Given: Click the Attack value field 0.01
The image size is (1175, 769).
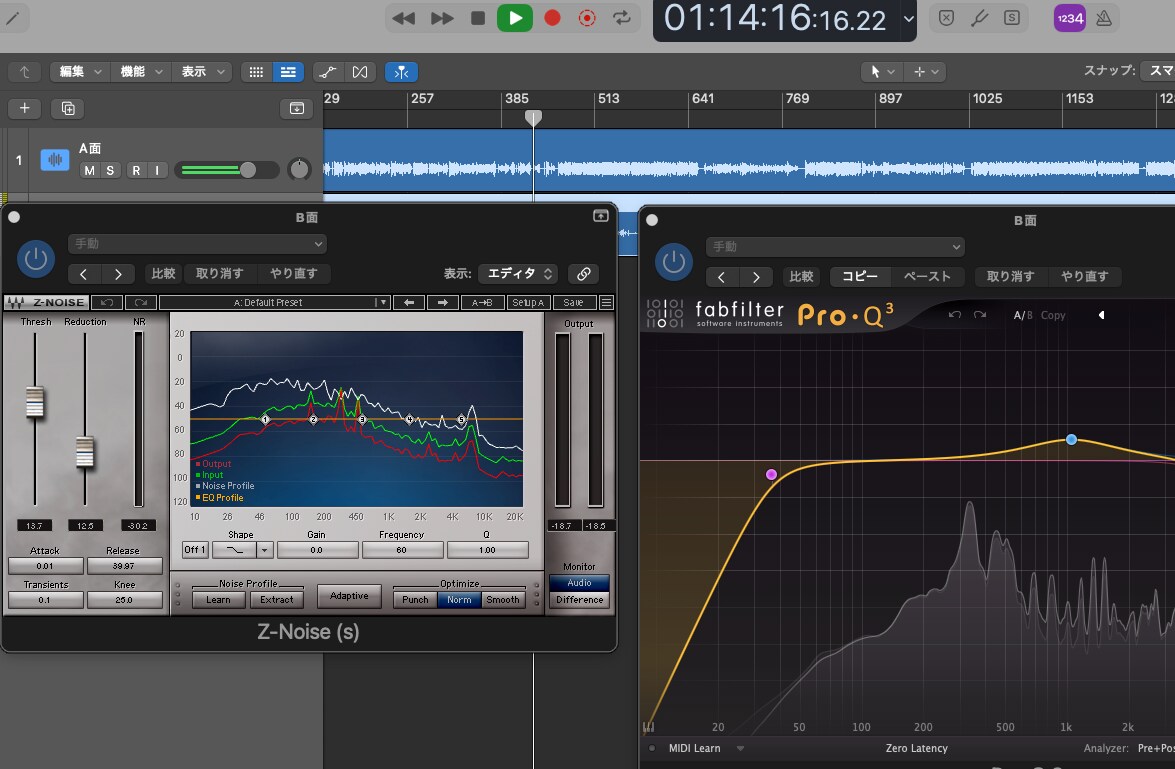Looking at the screenshot, I should pyautogui.click(x=45, y=566).
